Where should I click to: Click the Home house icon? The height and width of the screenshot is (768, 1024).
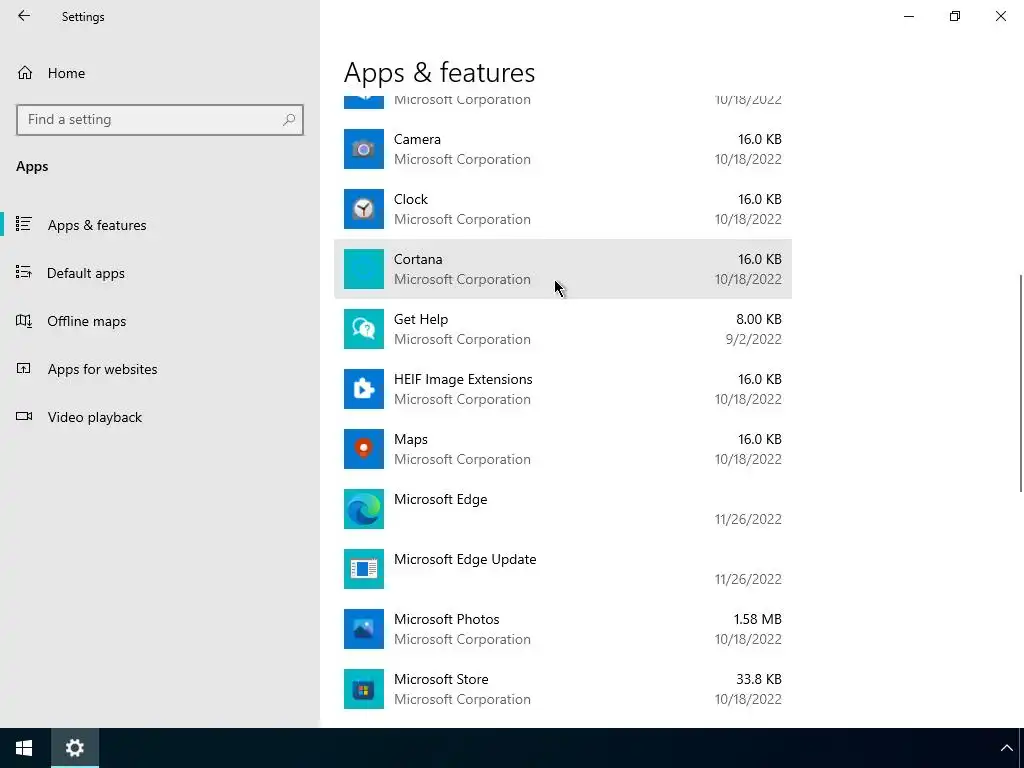coord(25,72)
